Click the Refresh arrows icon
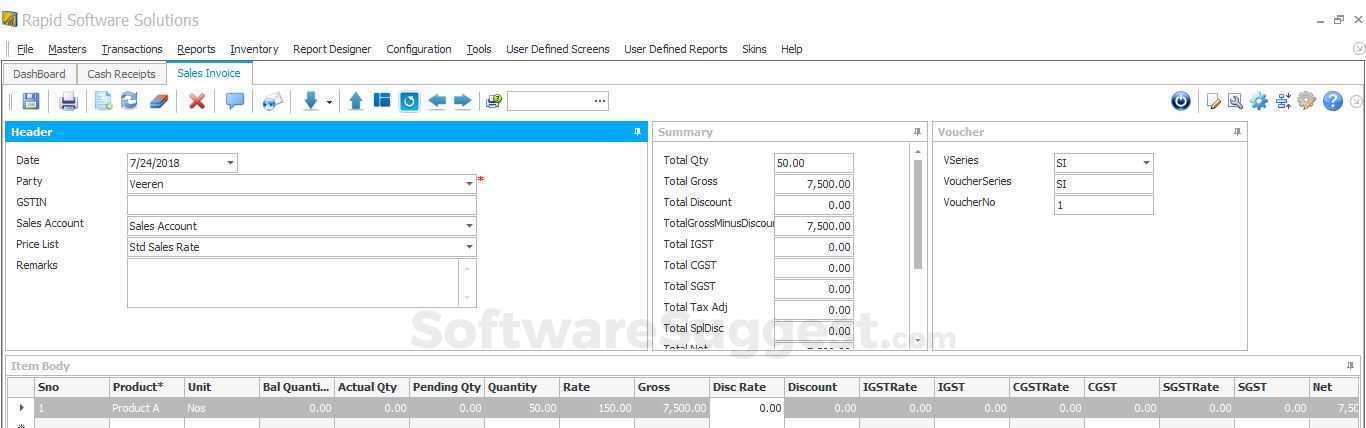1366x428 pixels. pos(129,101)
